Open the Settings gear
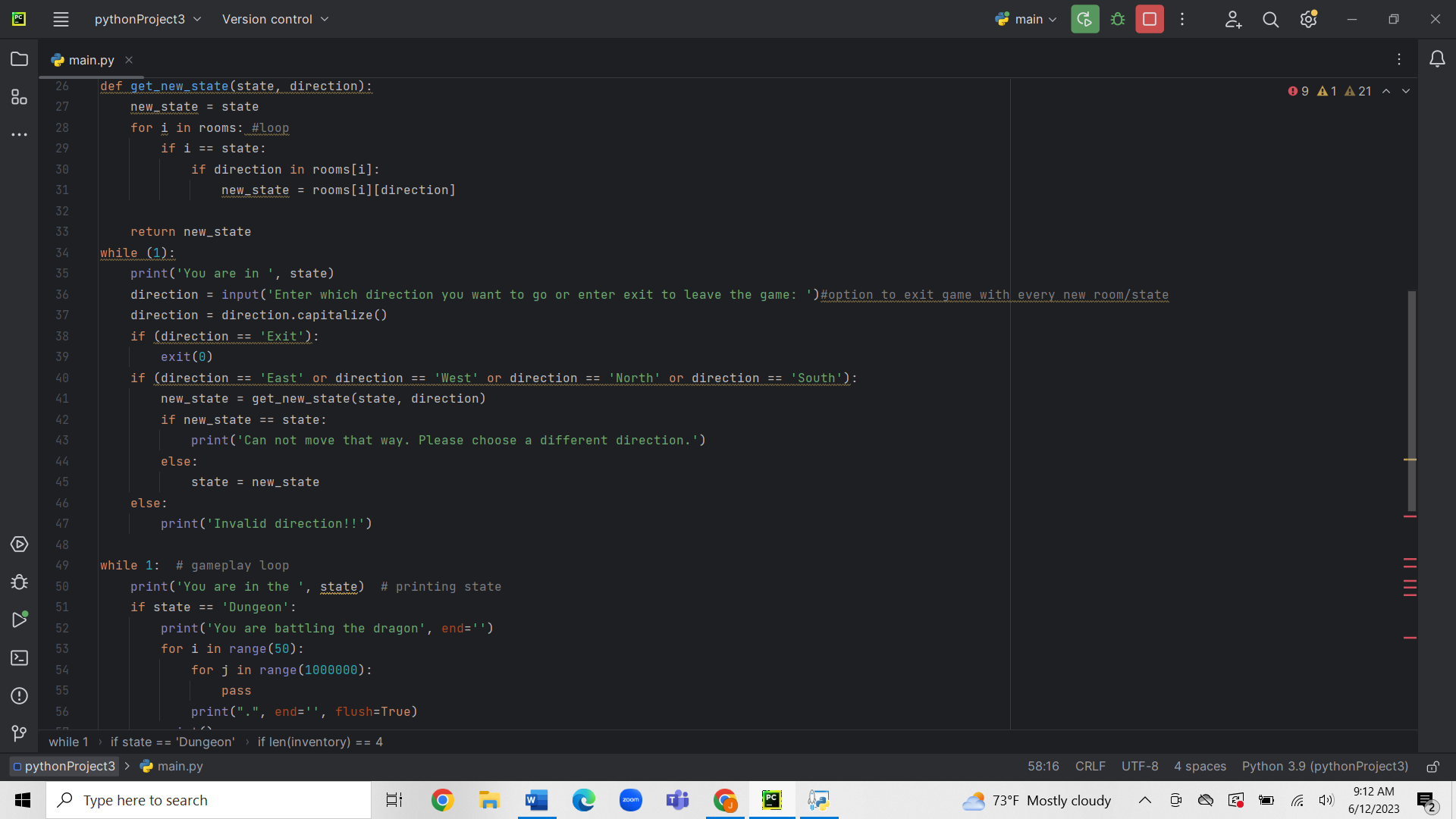1456x819 pixels. [1307, 19]
